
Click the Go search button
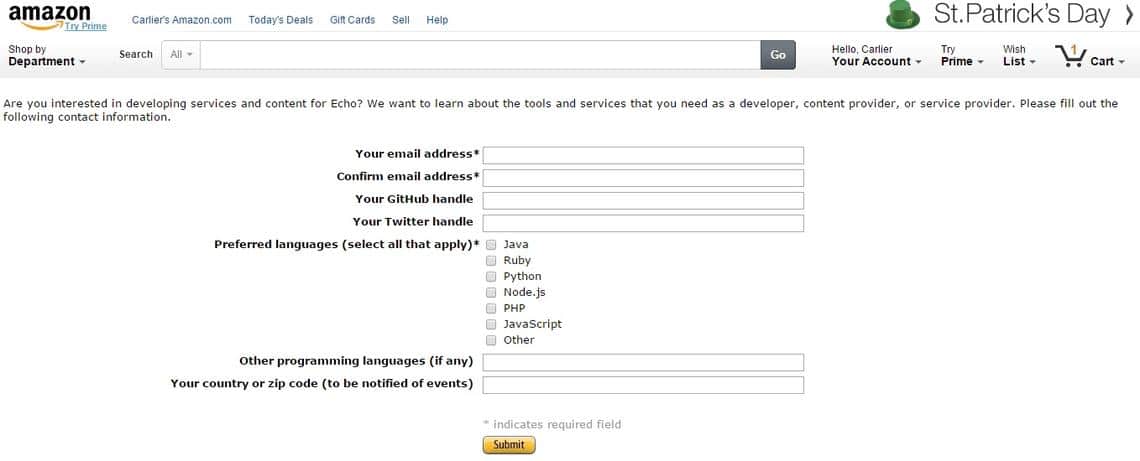[x=778, y=55]
